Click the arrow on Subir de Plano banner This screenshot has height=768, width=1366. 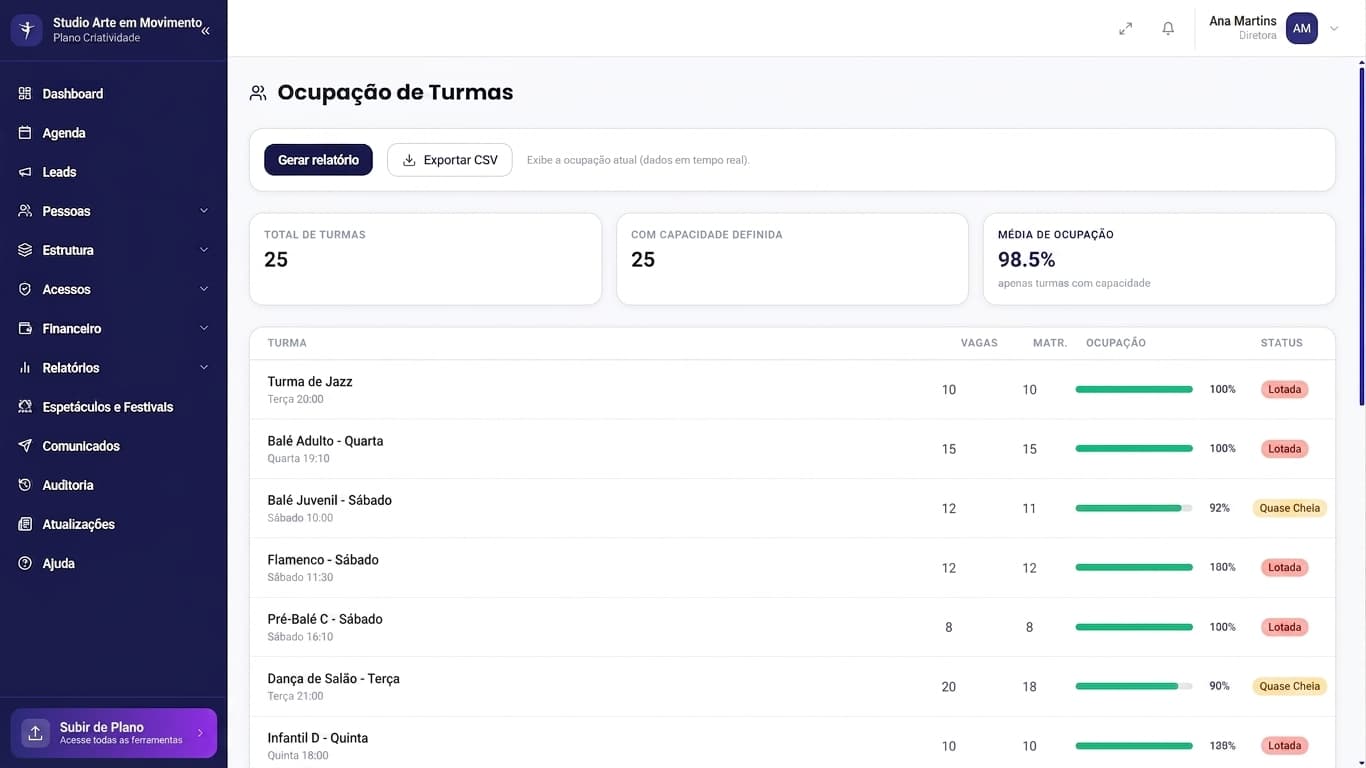click(200, 733)
